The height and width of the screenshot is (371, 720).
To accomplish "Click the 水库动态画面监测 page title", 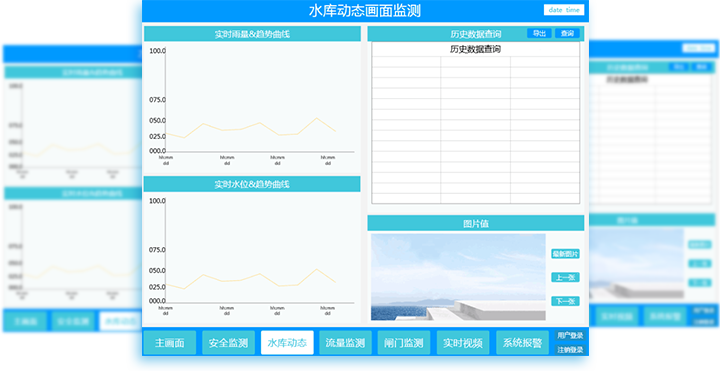I will [365, 11].
